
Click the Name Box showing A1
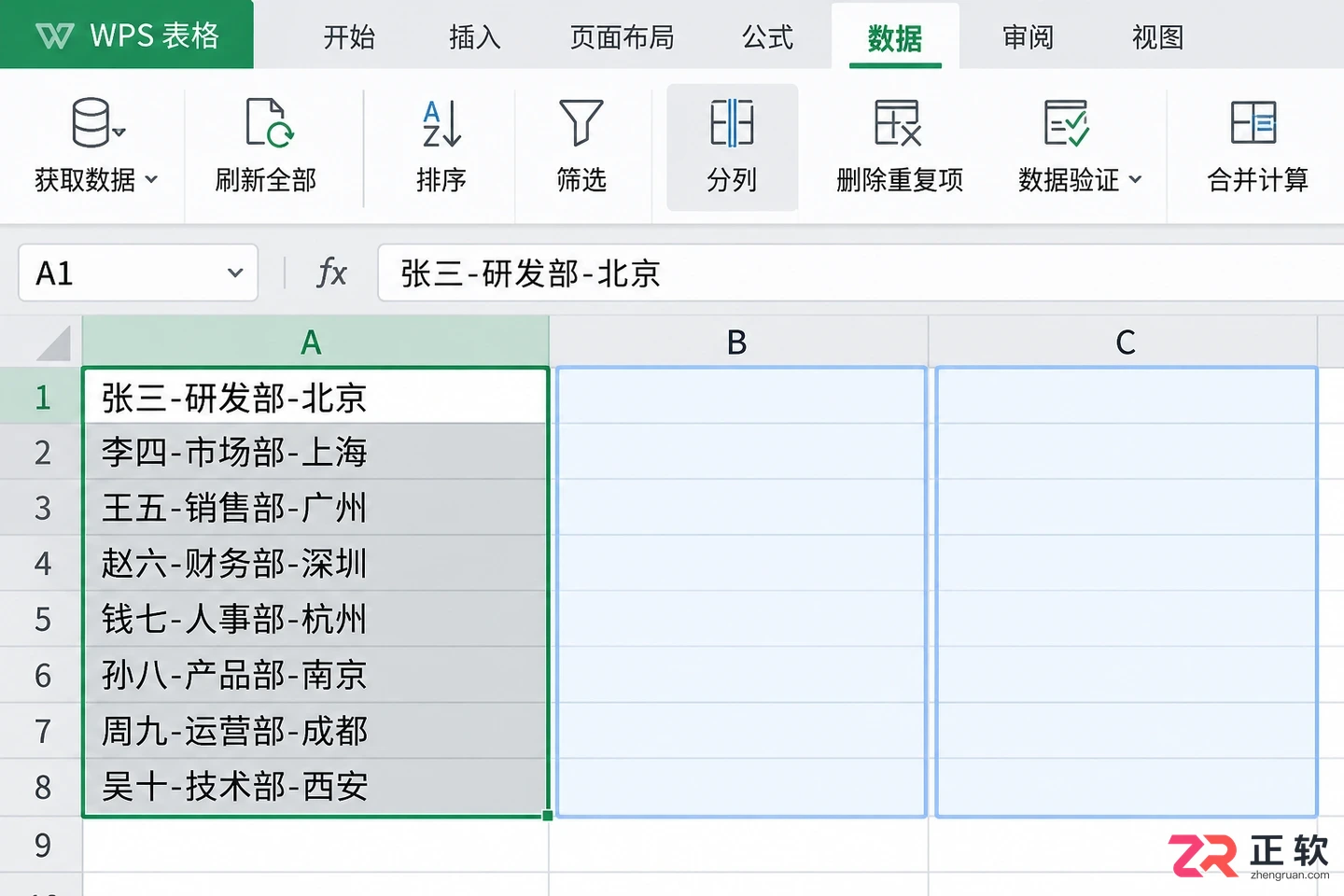coord(138,273)
